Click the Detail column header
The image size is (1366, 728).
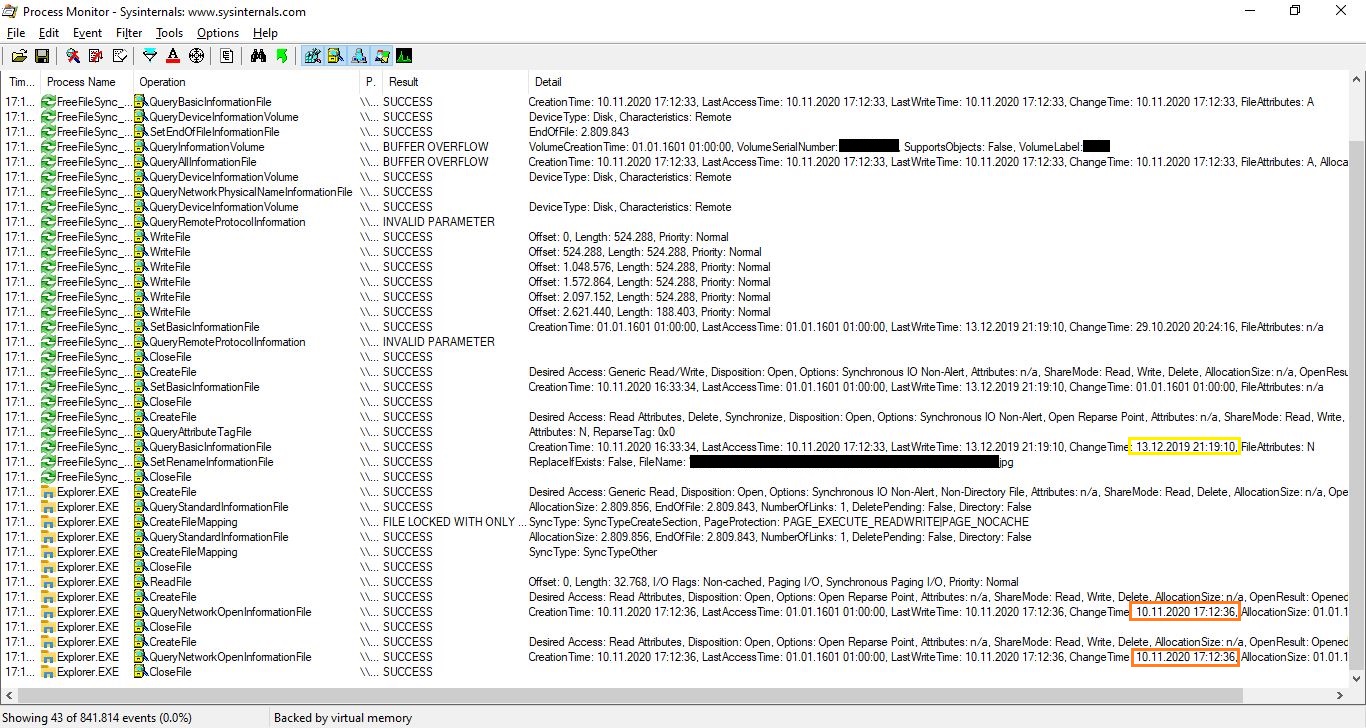(938, 82)
